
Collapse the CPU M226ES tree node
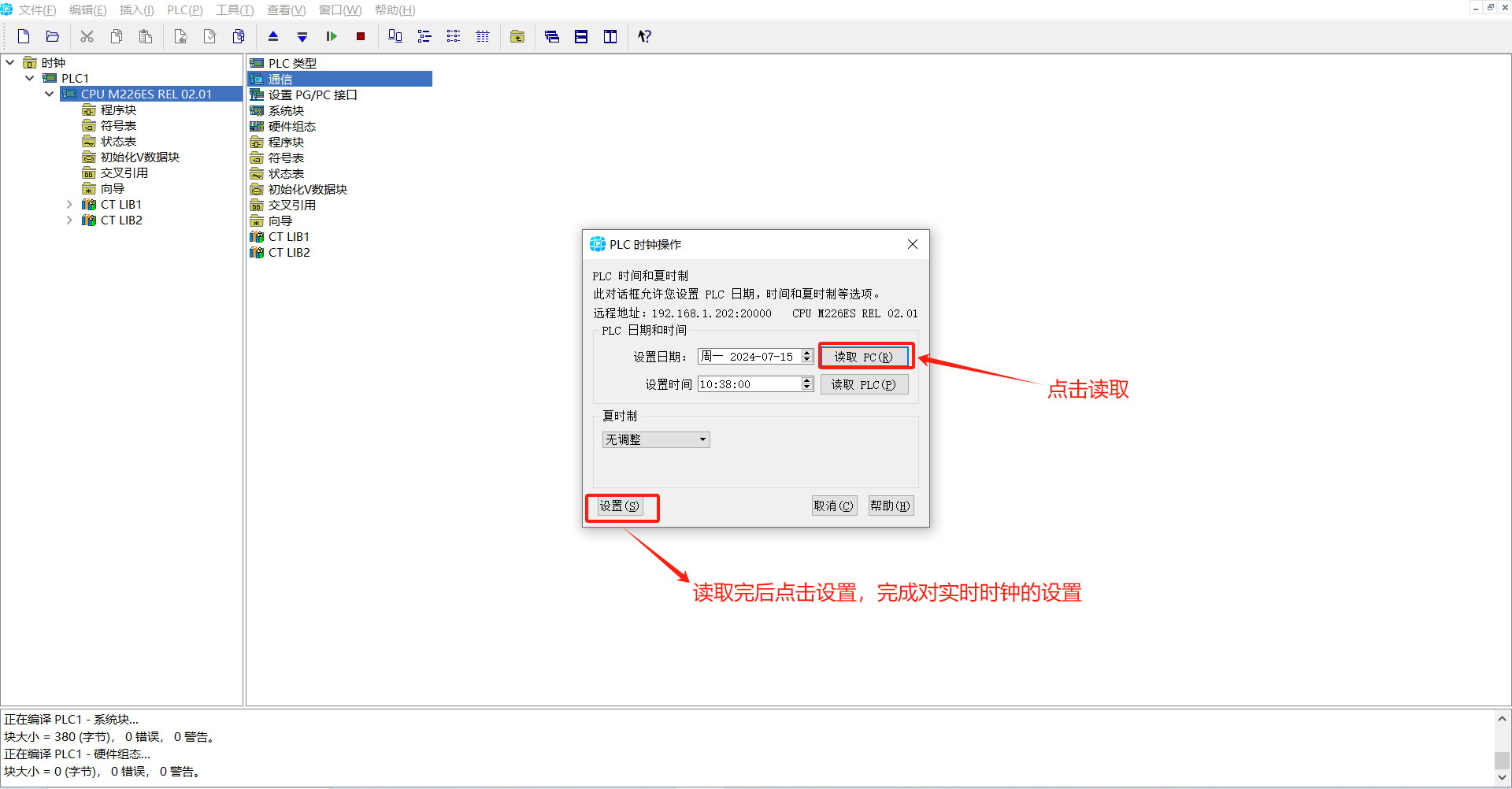click(x=49, y=94)
